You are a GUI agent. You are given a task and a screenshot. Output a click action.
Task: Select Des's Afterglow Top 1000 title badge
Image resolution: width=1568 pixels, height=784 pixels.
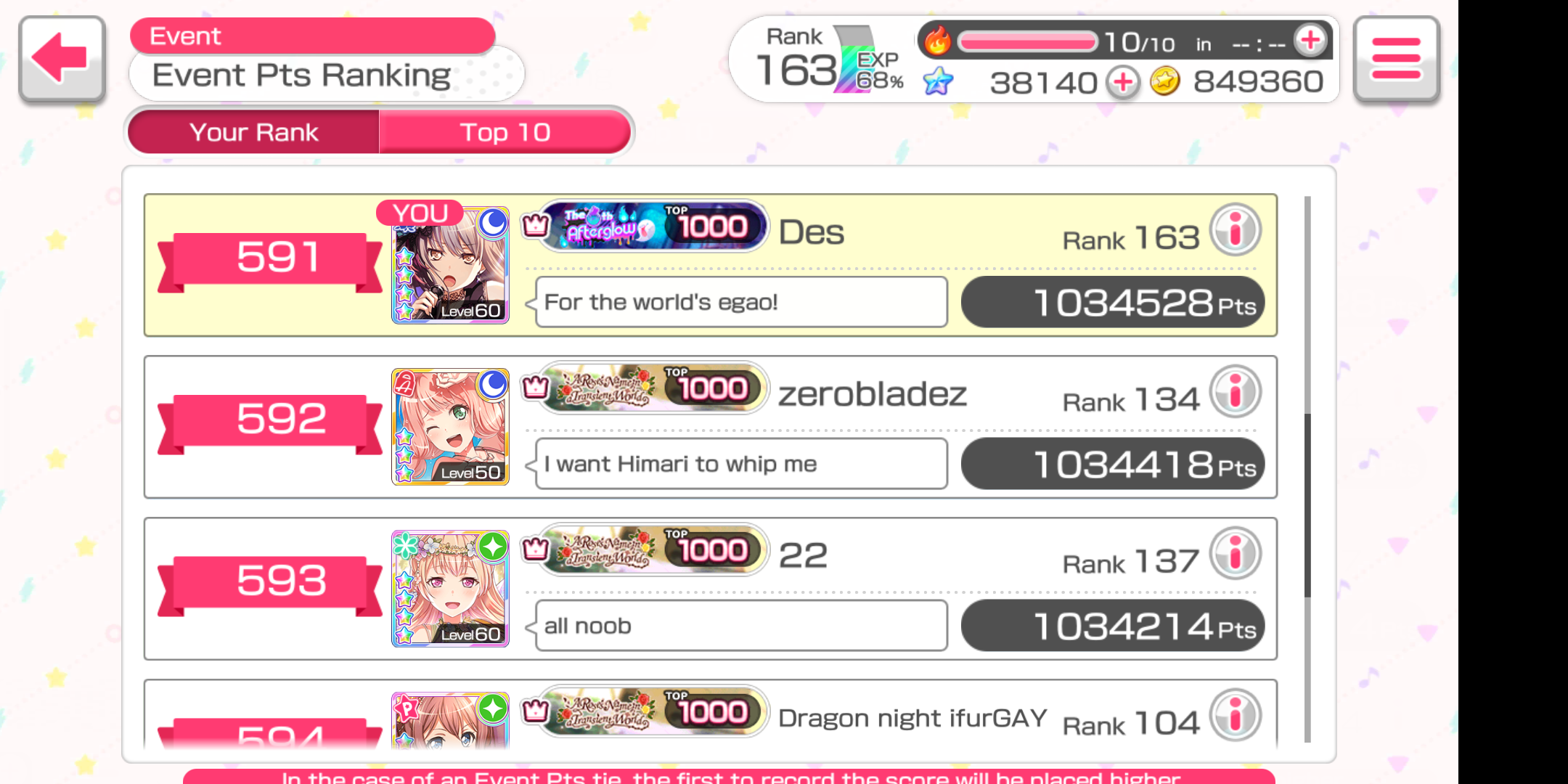pyautogui.click(x=653, y=226)
